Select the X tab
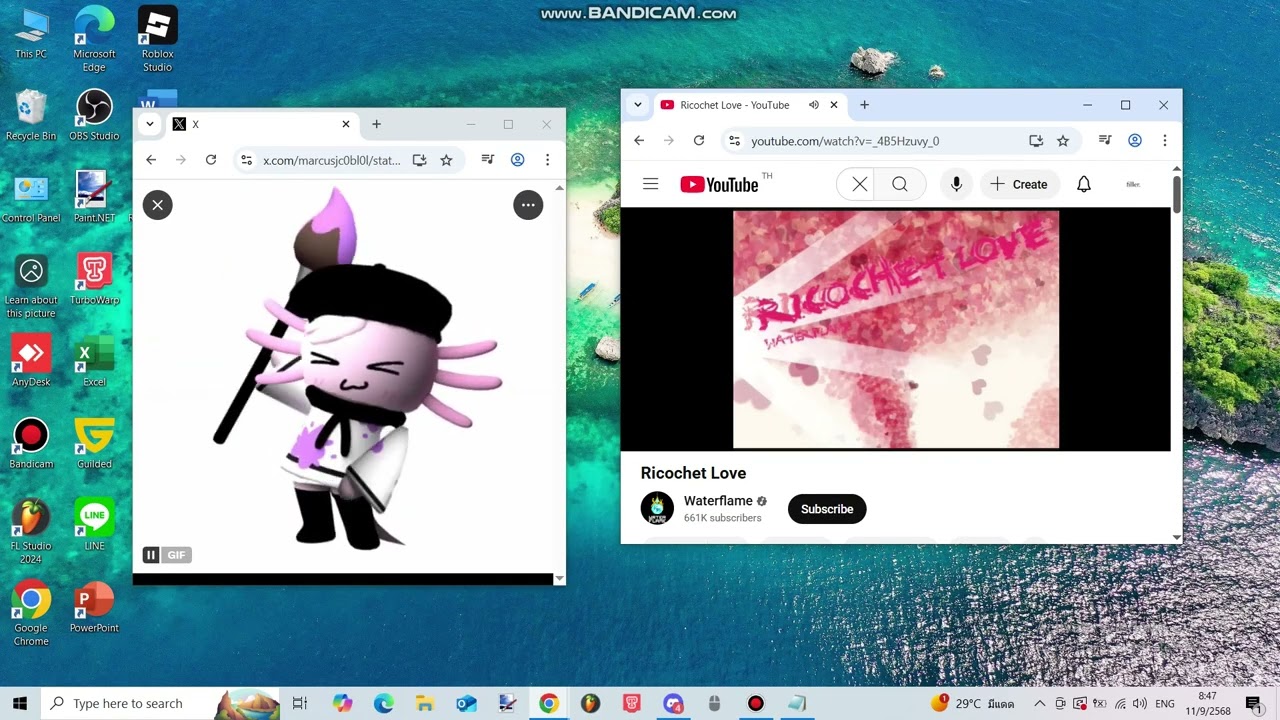Image resolution: width=1280 pixels, height=720 pixels. click(262, 124)
